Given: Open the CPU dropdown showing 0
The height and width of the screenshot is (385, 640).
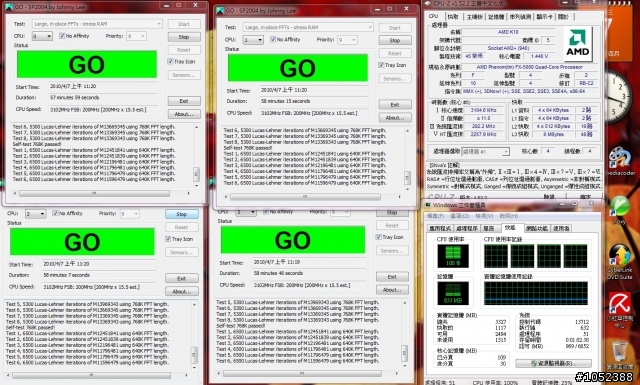Looking at the screenshot, I should pyautogui.click(x=42, y=36).
